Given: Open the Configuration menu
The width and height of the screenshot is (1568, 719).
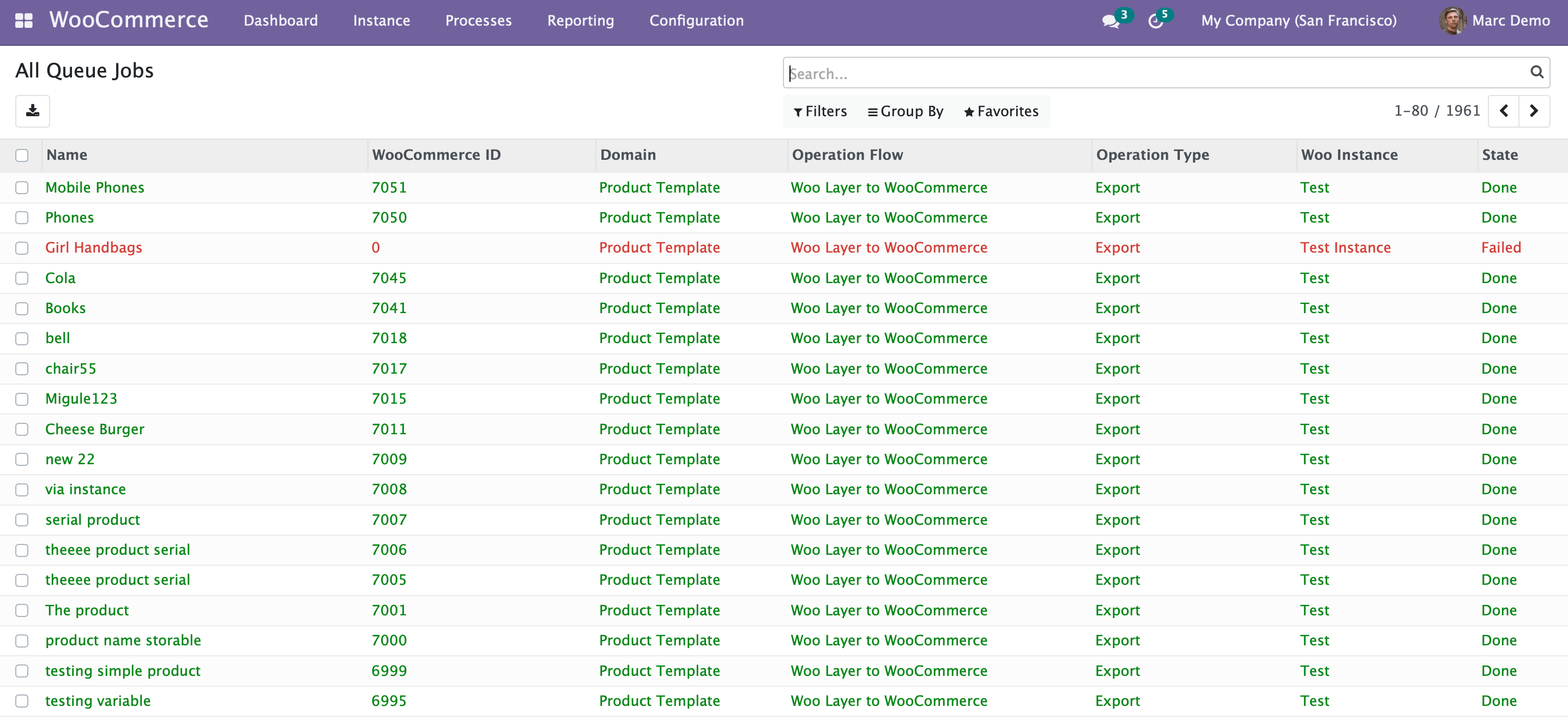Looking at the screenshot, I should tap(696, 21).
